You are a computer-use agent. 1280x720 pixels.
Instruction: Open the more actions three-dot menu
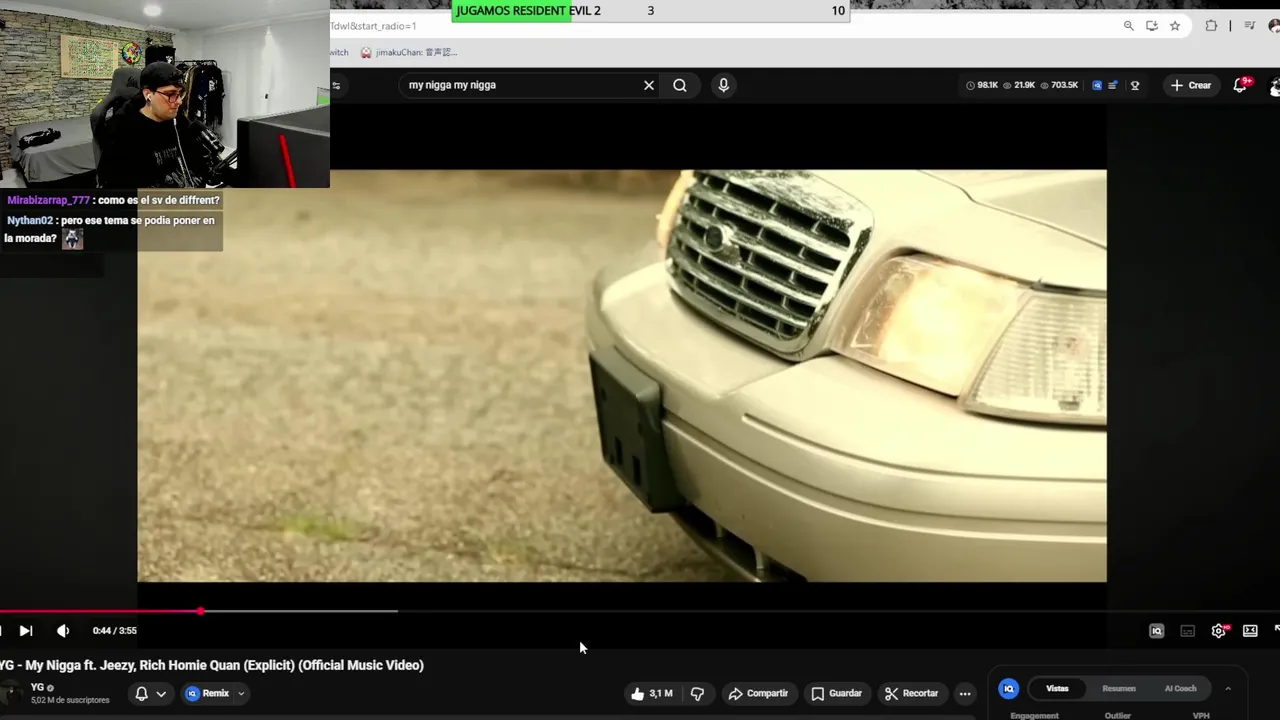click(965, 693)
